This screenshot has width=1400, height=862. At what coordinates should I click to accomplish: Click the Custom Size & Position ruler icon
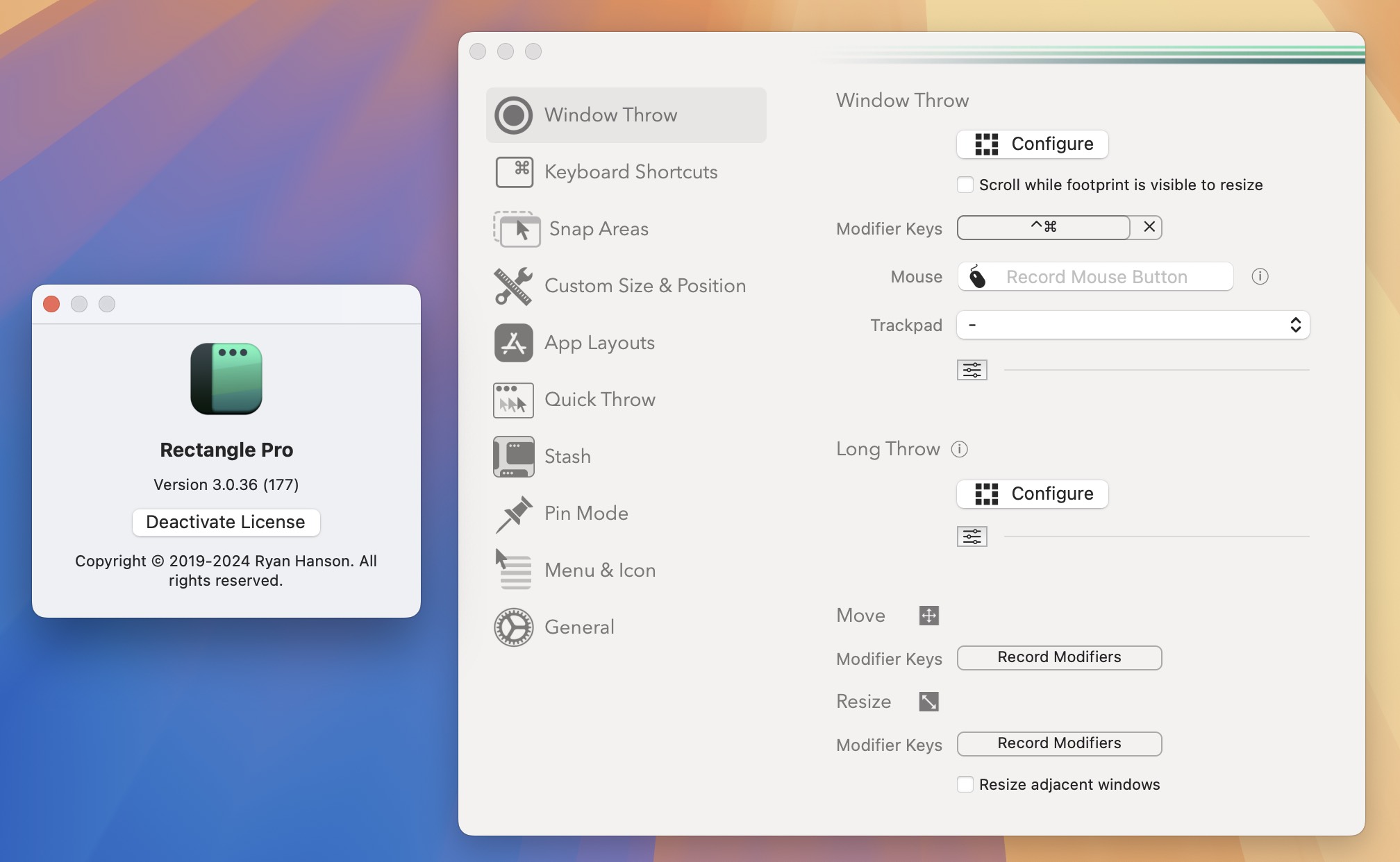coord(513,286)
